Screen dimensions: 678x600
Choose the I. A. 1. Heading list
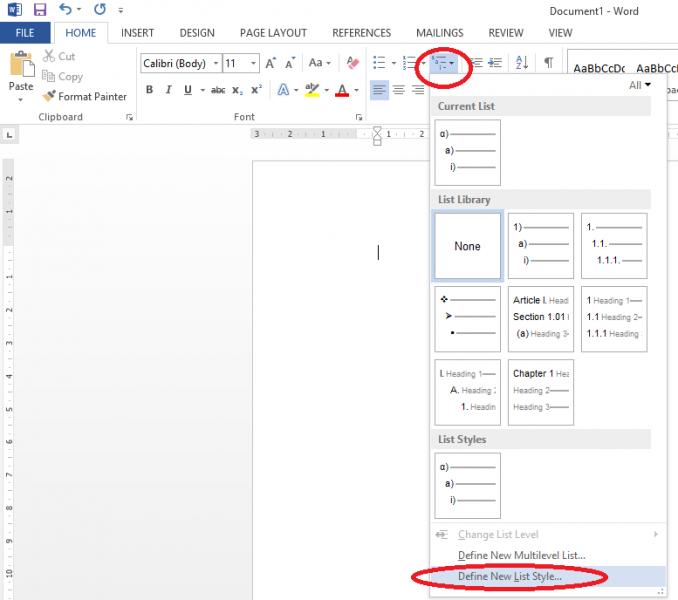(467, 393)
